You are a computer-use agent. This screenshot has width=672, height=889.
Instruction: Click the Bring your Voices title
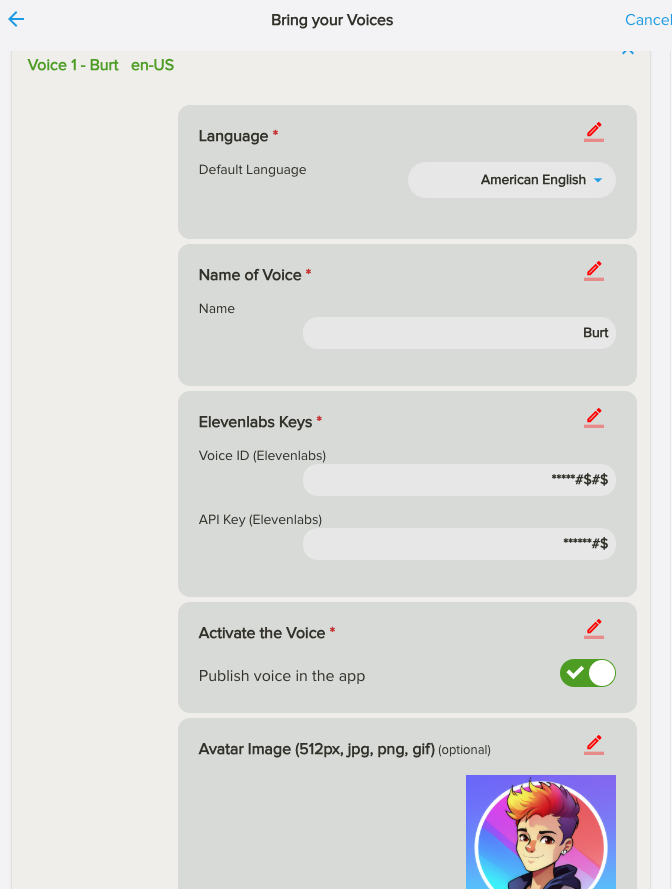[332, 20]
